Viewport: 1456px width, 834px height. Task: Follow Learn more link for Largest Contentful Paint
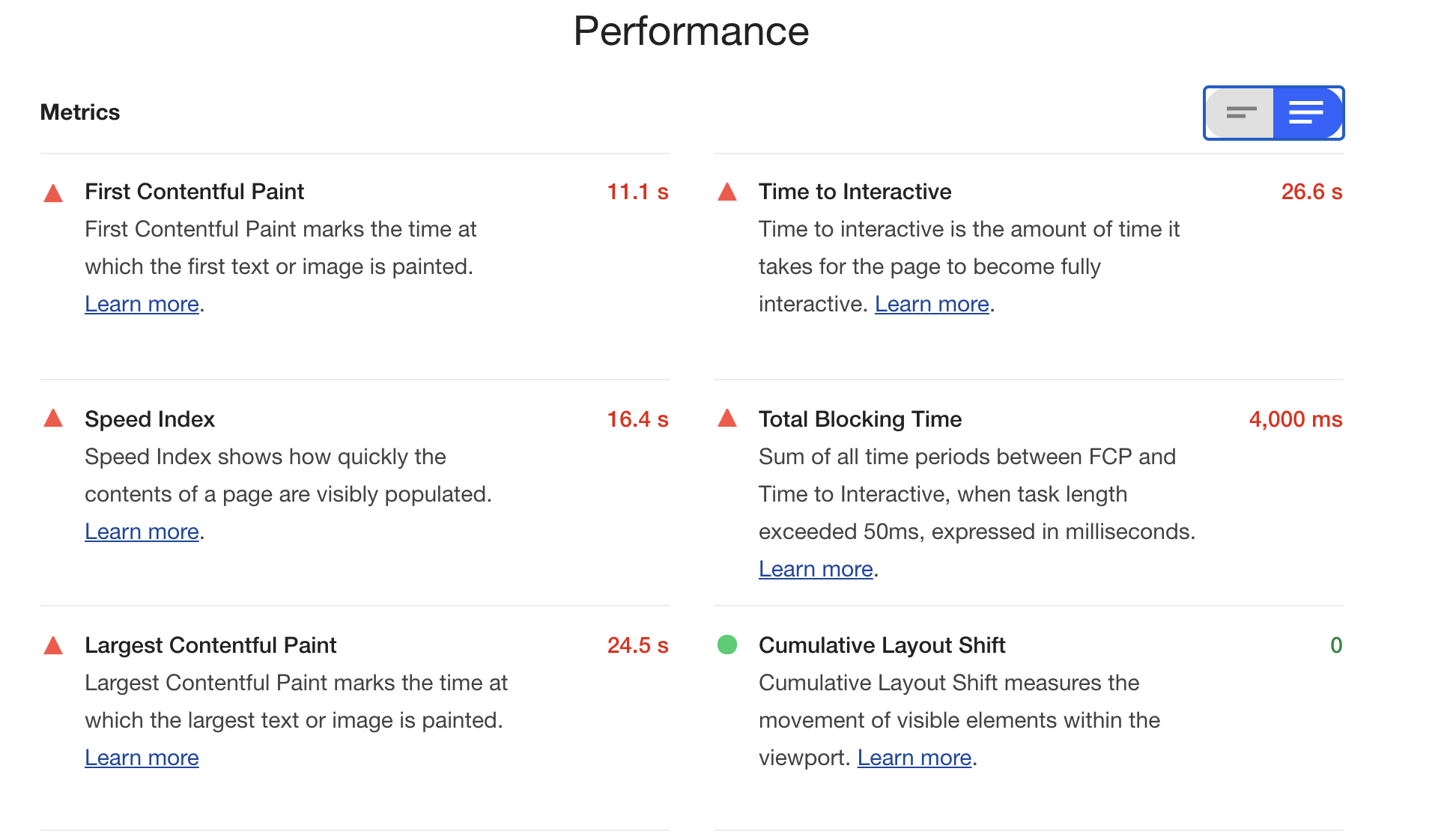(x=142, y=758)
